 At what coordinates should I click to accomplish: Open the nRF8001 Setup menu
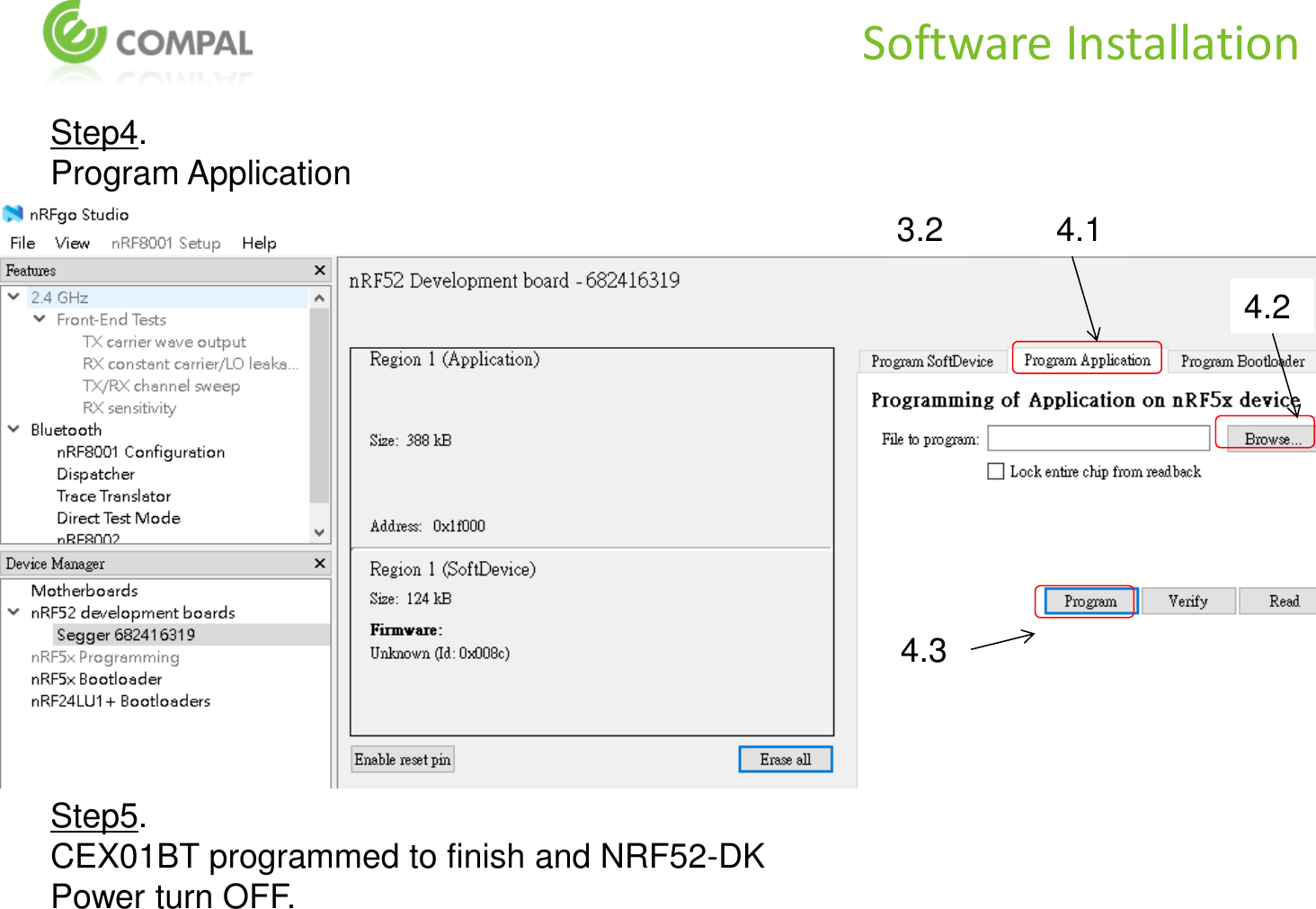tap(165, 243)
